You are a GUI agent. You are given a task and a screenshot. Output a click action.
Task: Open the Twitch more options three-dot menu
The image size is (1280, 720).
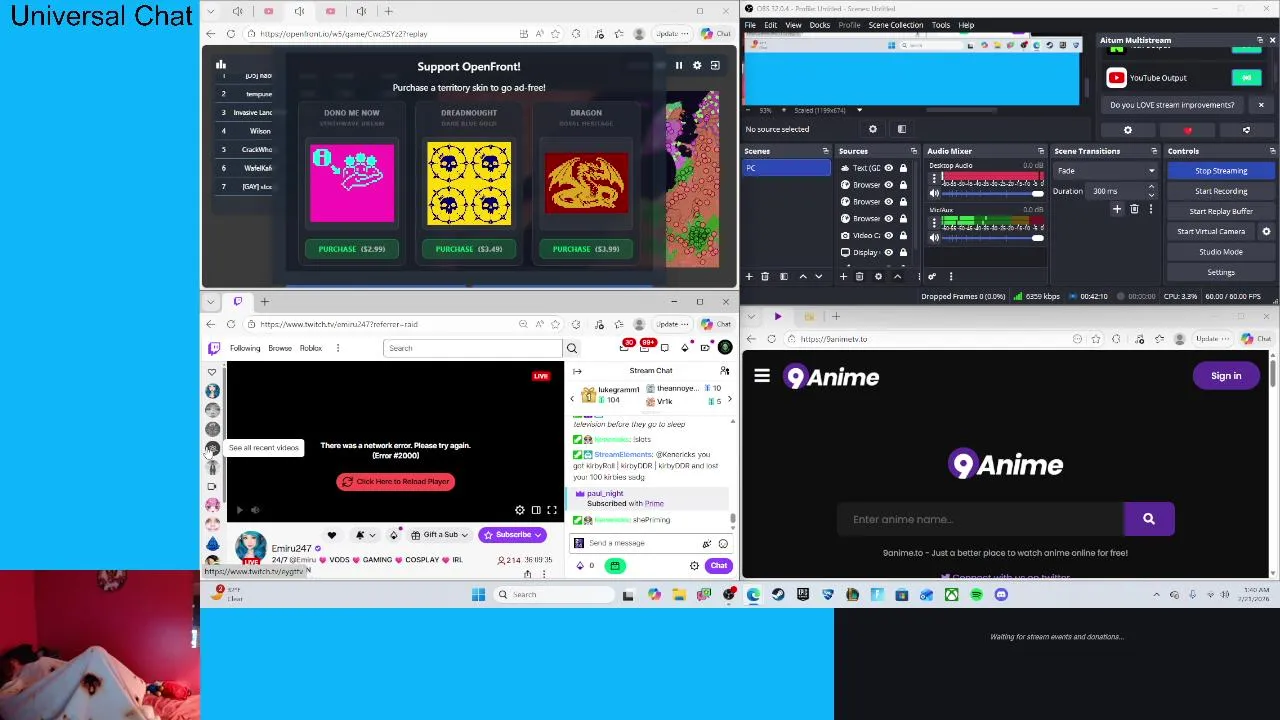pyautogui.click(x=338, y=348)
